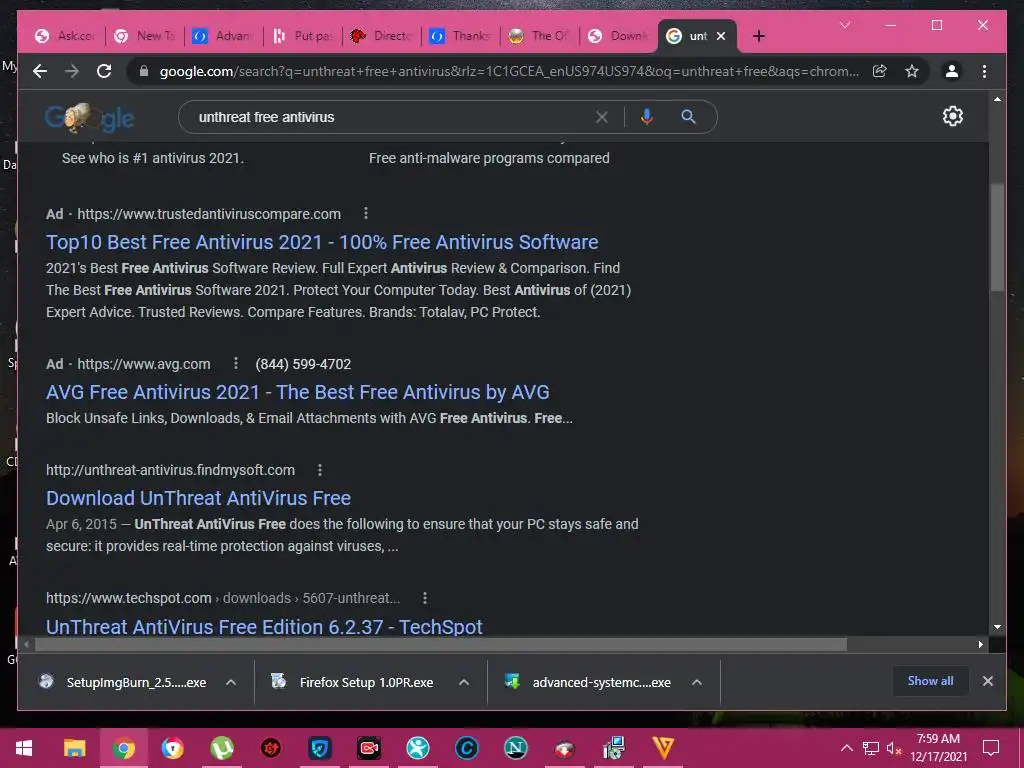
Task: Click the page scroll down arrow
Action: pos(997,627)
